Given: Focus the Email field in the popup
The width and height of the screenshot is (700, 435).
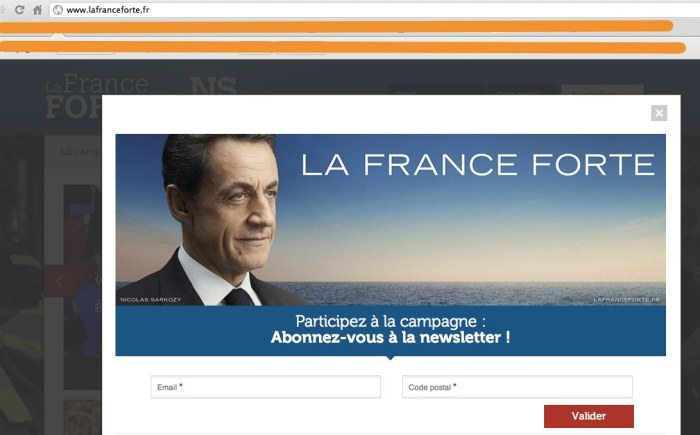Looking at the screenshot, I should 266,387.
